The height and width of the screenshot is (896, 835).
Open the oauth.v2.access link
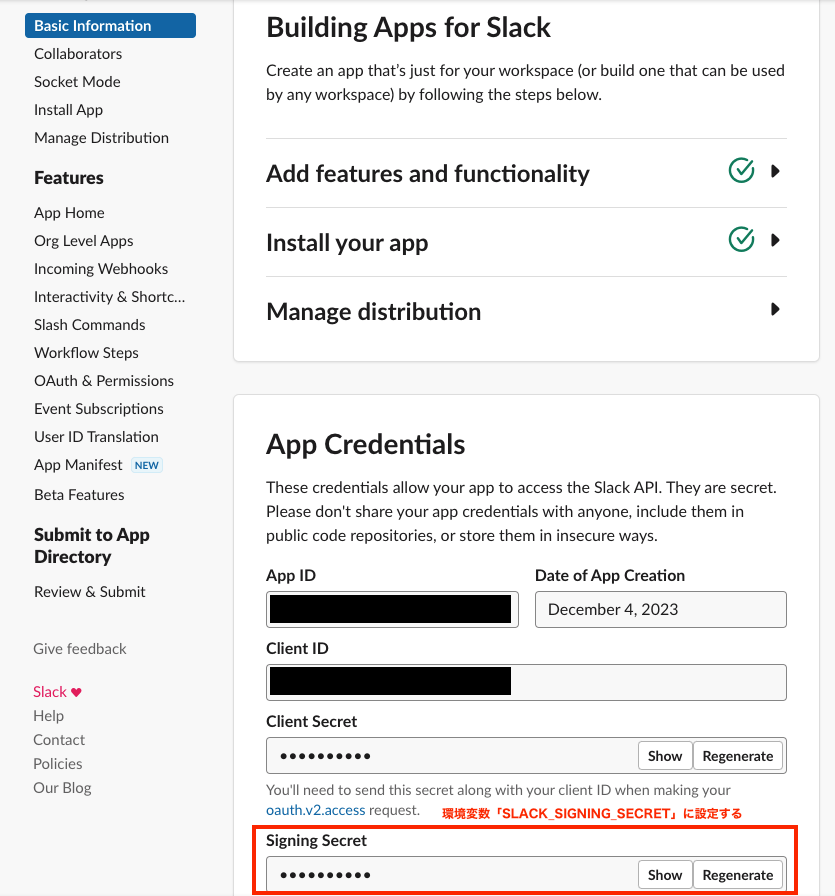click(x=315, y=810)
